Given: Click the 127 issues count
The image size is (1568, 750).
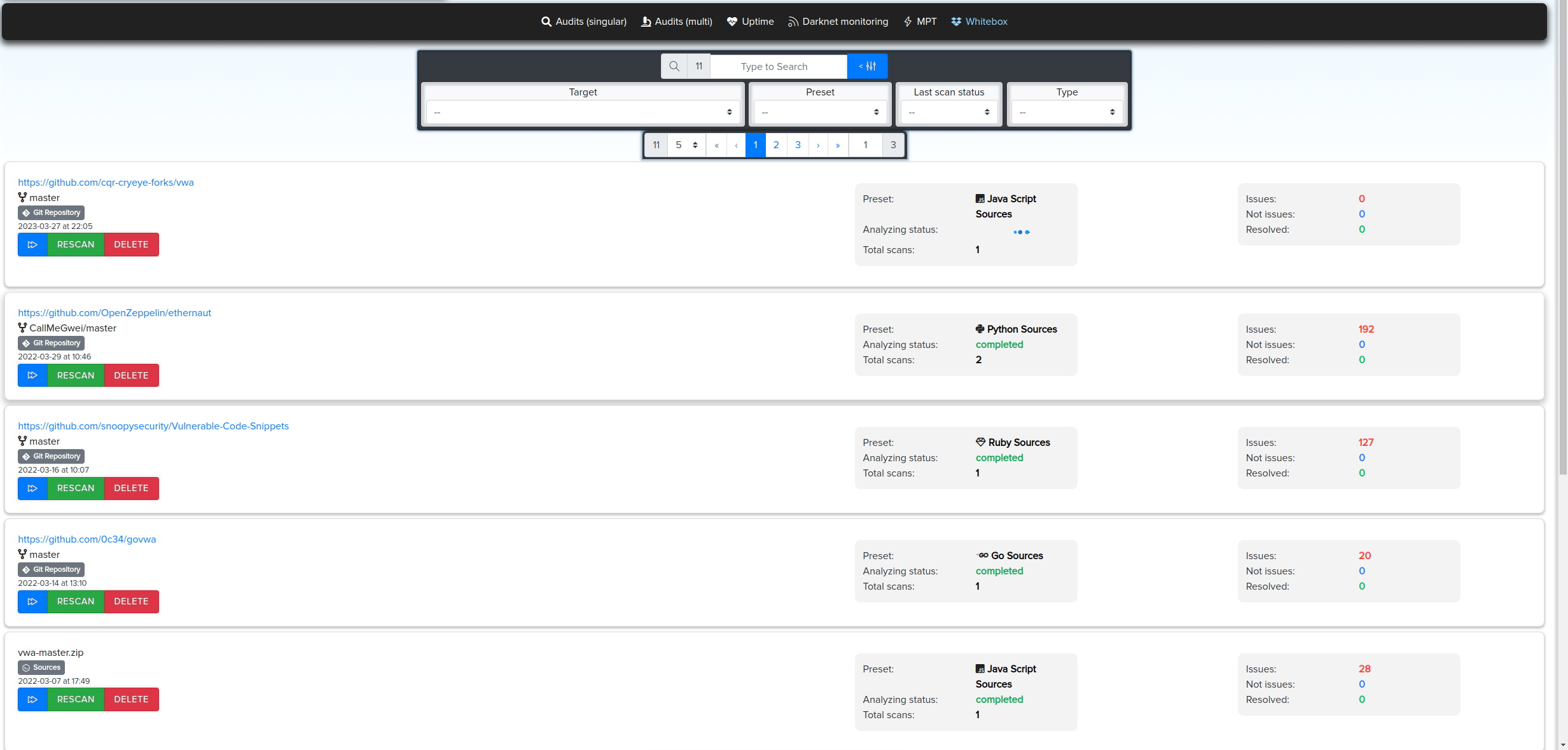Looking at the screenshot, I should pyautogui.click(x=1366, y=442).
